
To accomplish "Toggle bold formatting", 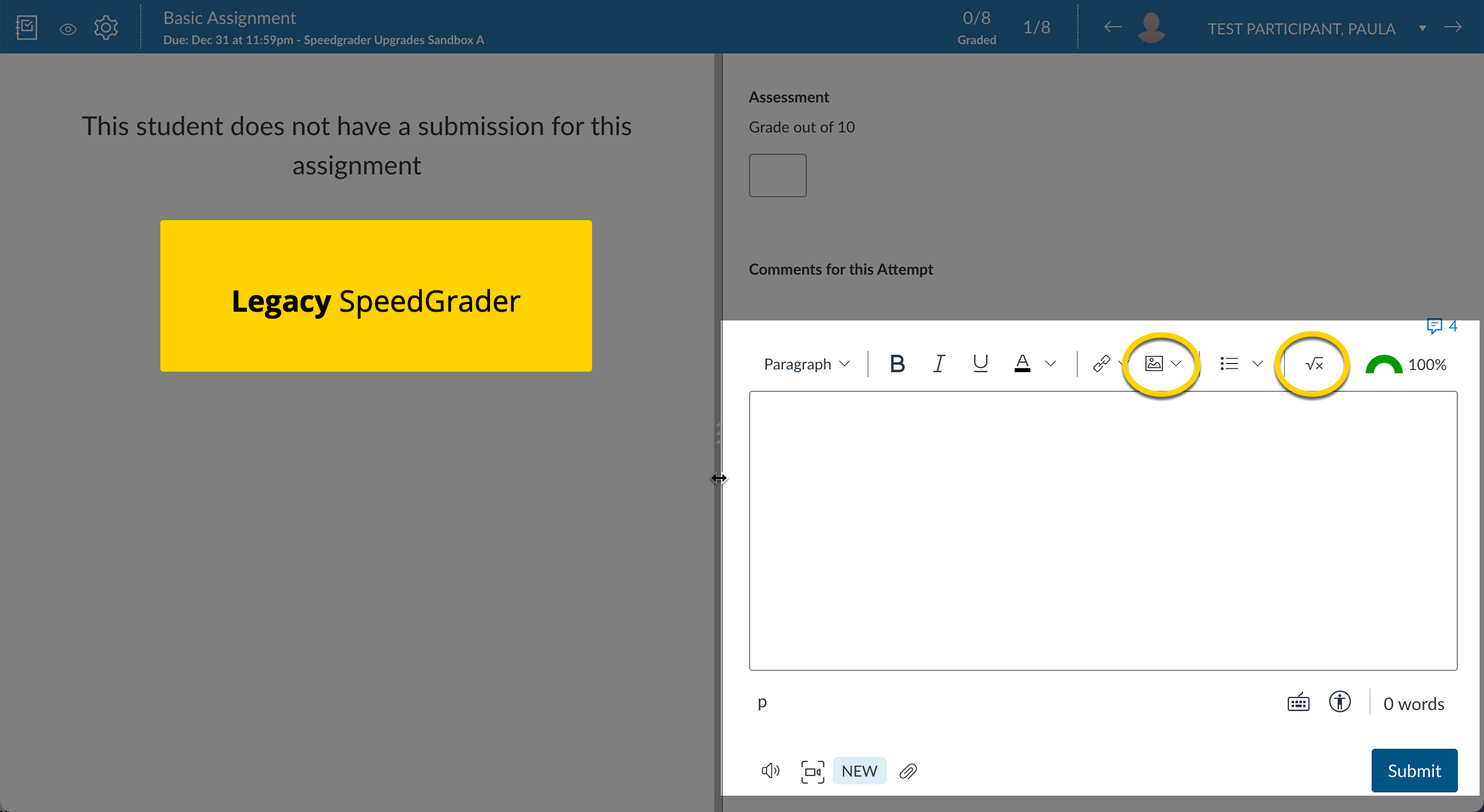I will tap(897, 363).
